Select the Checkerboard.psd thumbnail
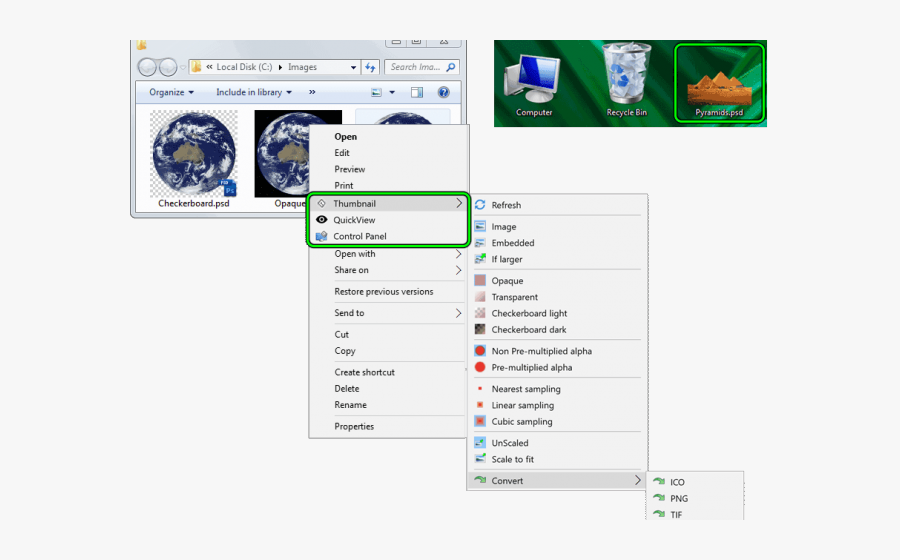The height and width of the screenshot is (560, 900). (193, 155)
